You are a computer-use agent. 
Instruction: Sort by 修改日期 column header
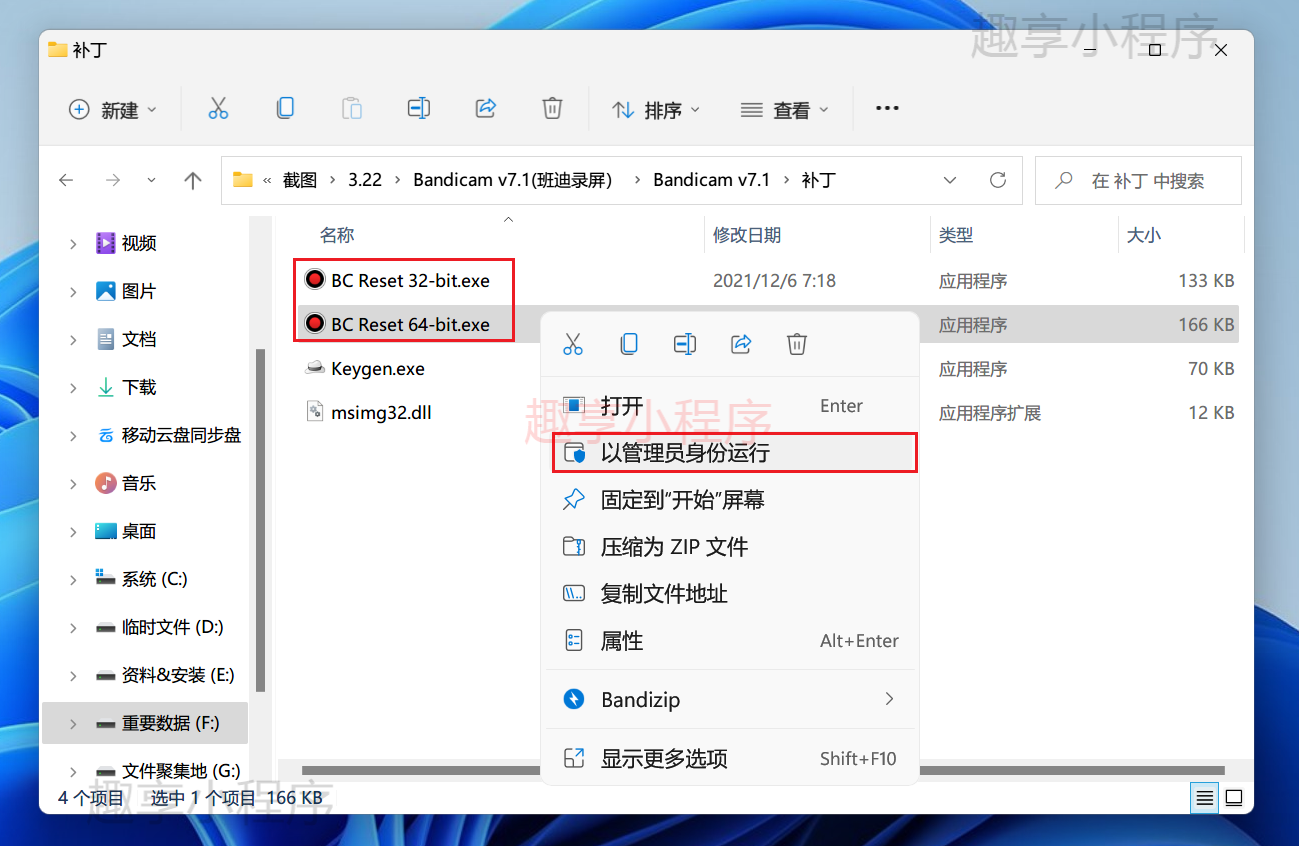747,235
